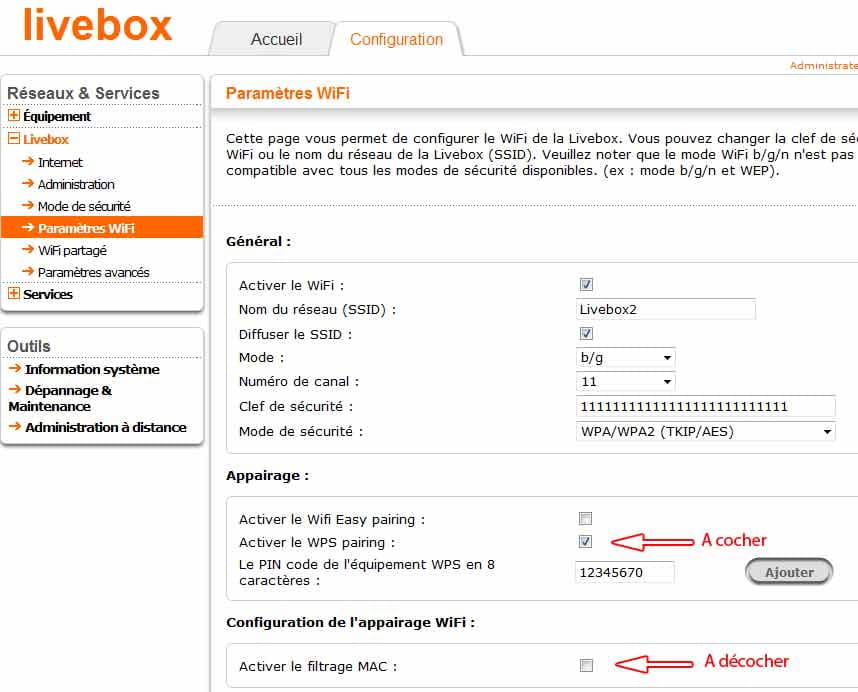Click the Administrateur link at top right
The width and height of the screenshot is (858, 692).
pos(824,66)
